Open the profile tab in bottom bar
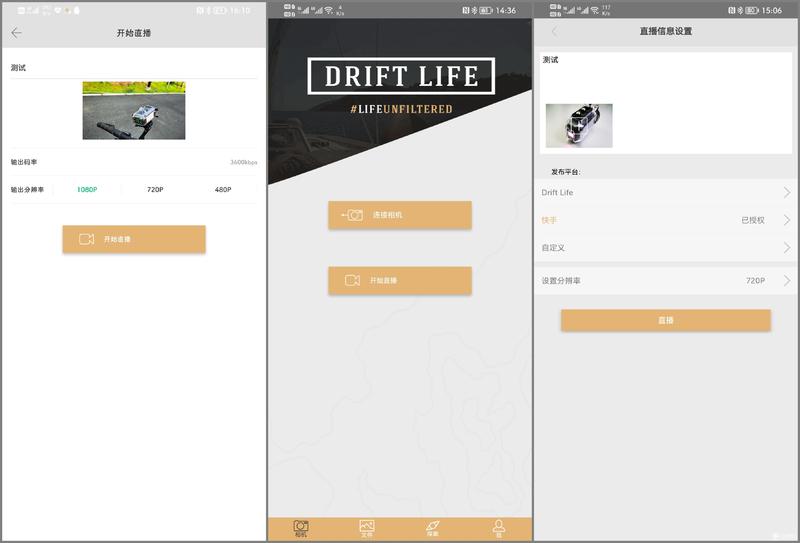 click(499, 528)
